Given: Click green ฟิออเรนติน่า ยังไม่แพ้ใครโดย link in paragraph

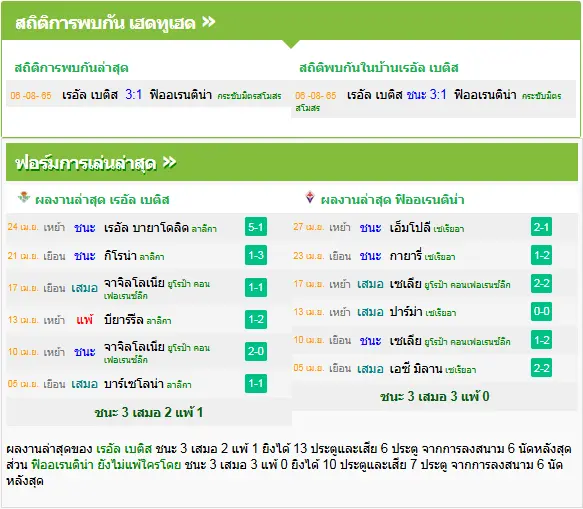Looking at the screenshot, I should click(106, 465).
